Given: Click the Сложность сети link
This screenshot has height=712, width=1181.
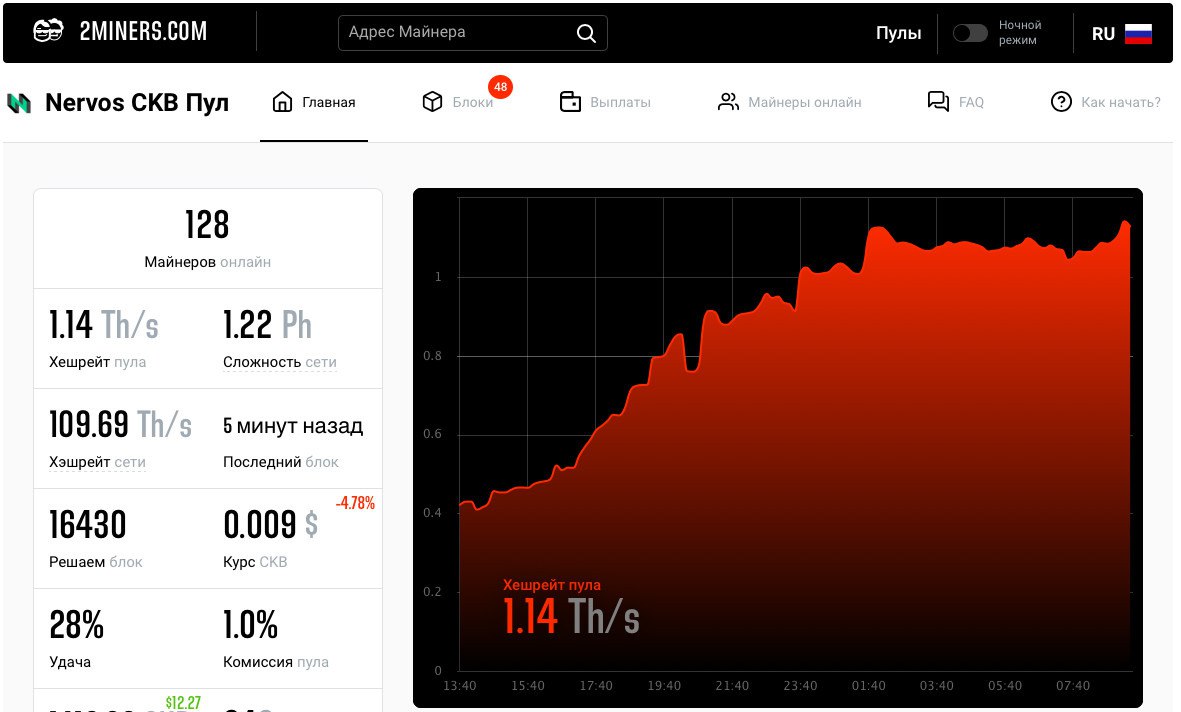Looking at the screenshot, I should coord(279,362).
